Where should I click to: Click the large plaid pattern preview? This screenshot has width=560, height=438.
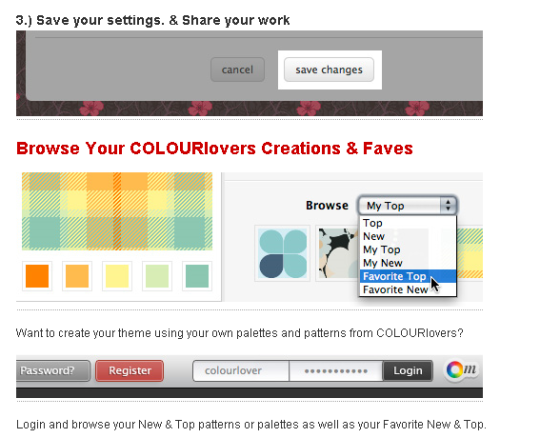[x=117, y=211]
